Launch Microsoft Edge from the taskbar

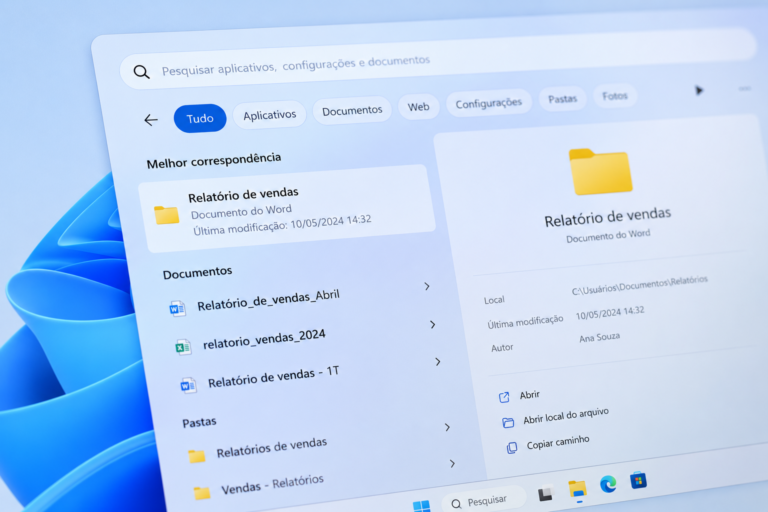pyautogui.click(x=608, y=485)
